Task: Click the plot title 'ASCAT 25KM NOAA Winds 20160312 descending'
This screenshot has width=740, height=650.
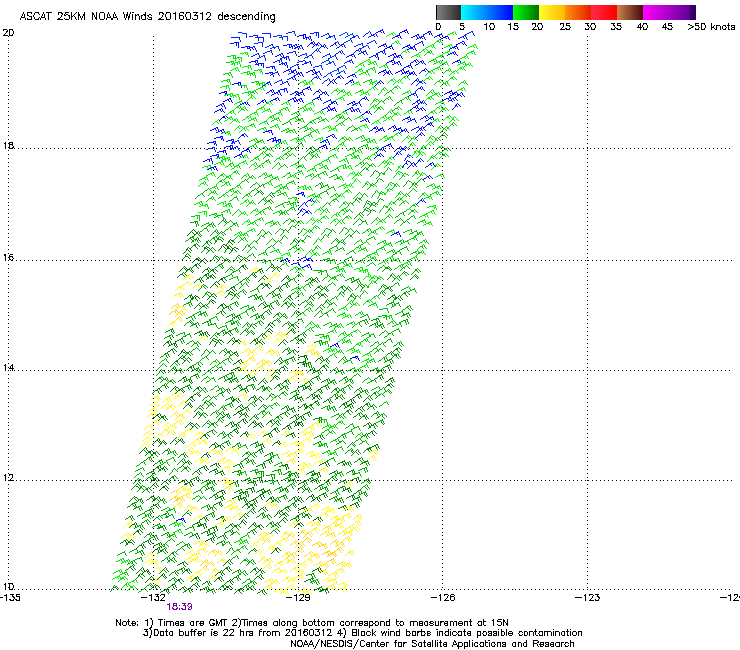Action: 147,16
